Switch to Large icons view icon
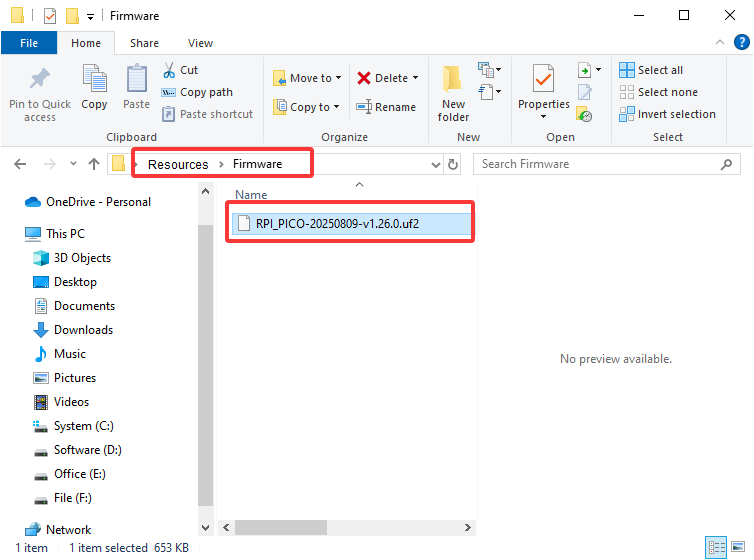Viewport: 754px width, 560px height. (x=738, y=547)
